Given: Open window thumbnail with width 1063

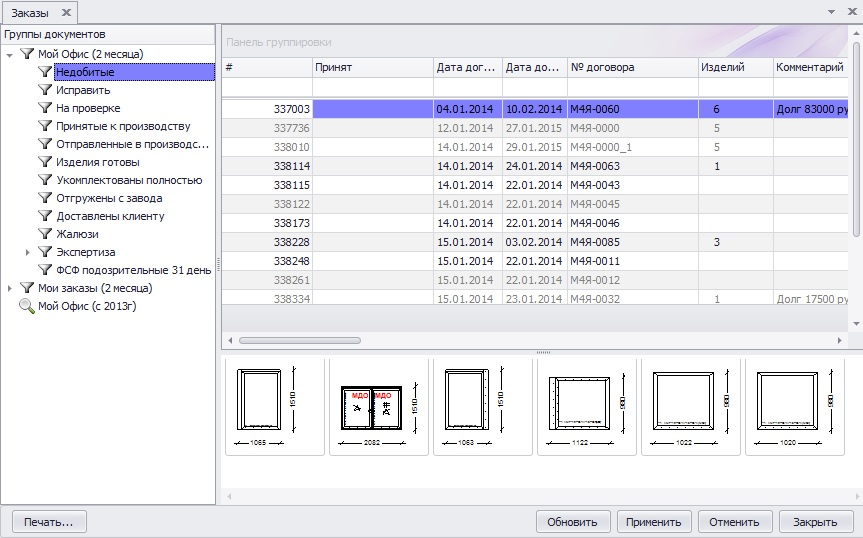Looking at the screenshot, I should (x=483, y=407).
